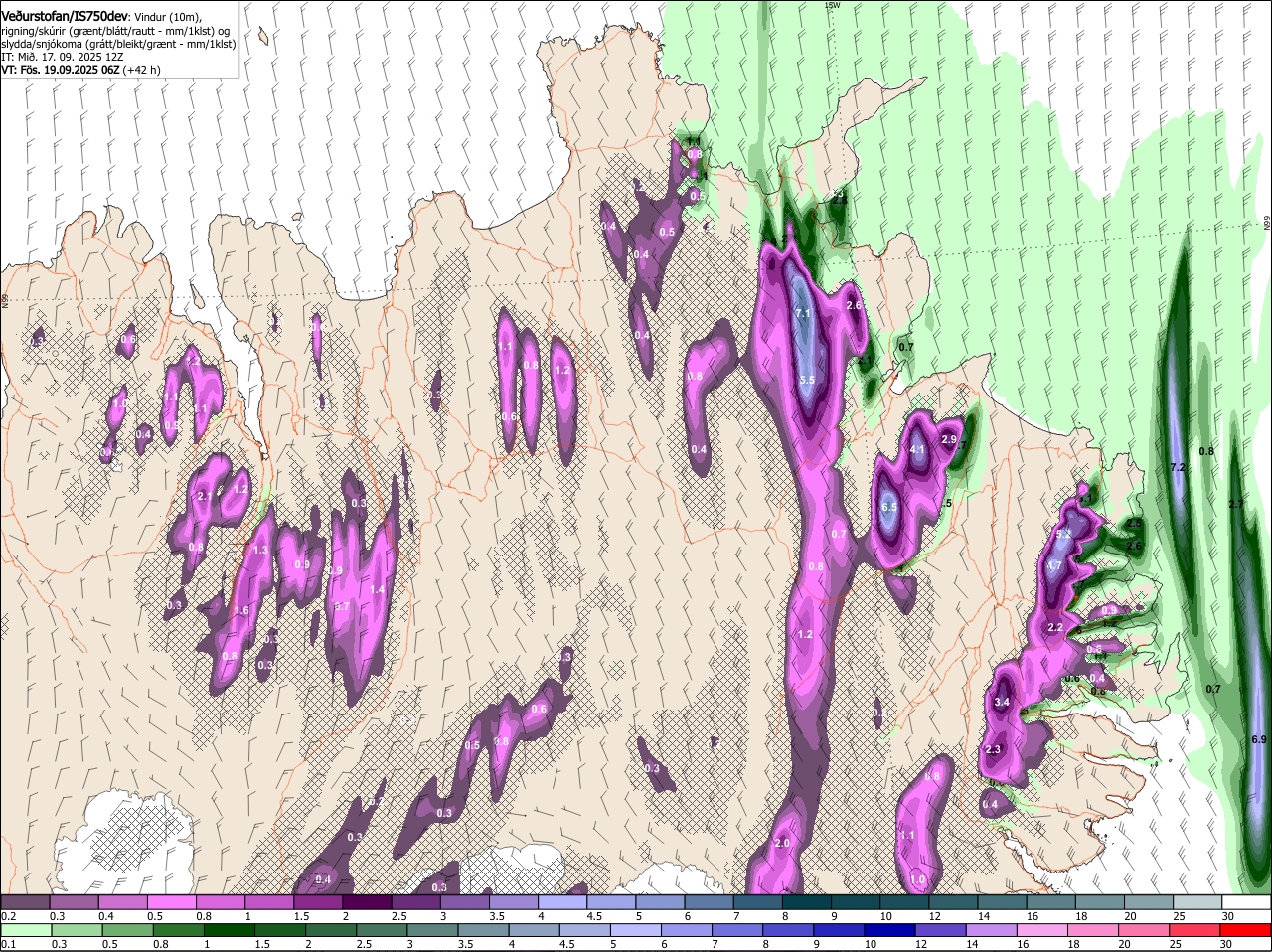Click the white 30 swatch in upper legend
This screenshot has height=952, width=1272.
1247,902
